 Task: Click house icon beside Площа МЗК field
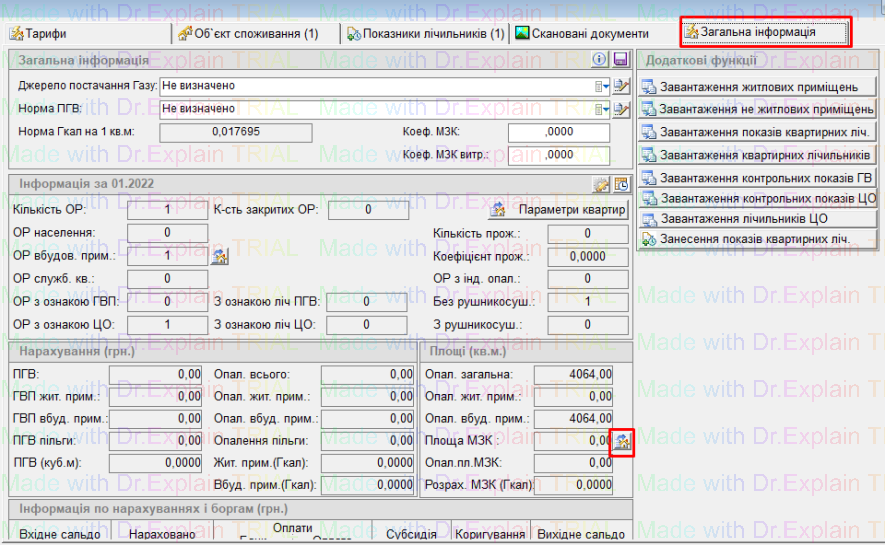(622, 440)
